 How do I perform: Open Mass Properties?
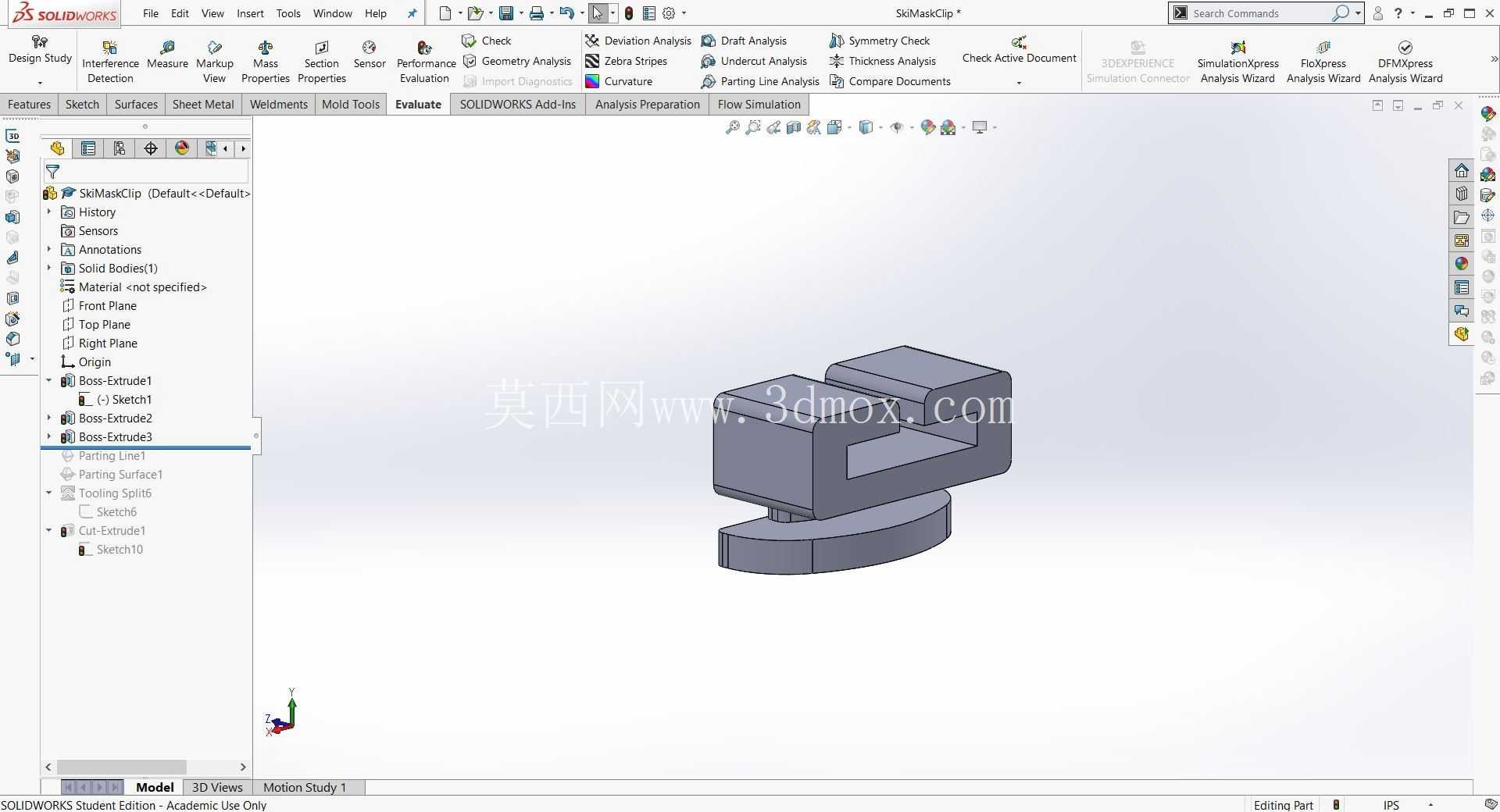[266, 61]
